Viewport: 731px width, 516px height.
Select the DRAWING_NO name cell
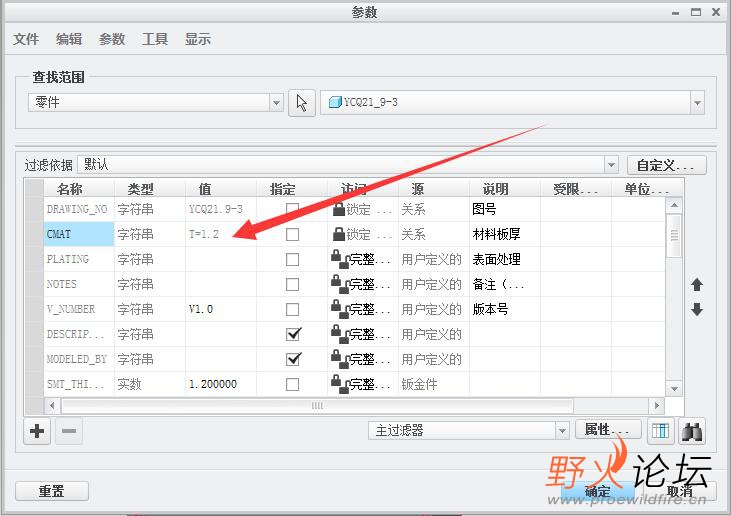79,209
